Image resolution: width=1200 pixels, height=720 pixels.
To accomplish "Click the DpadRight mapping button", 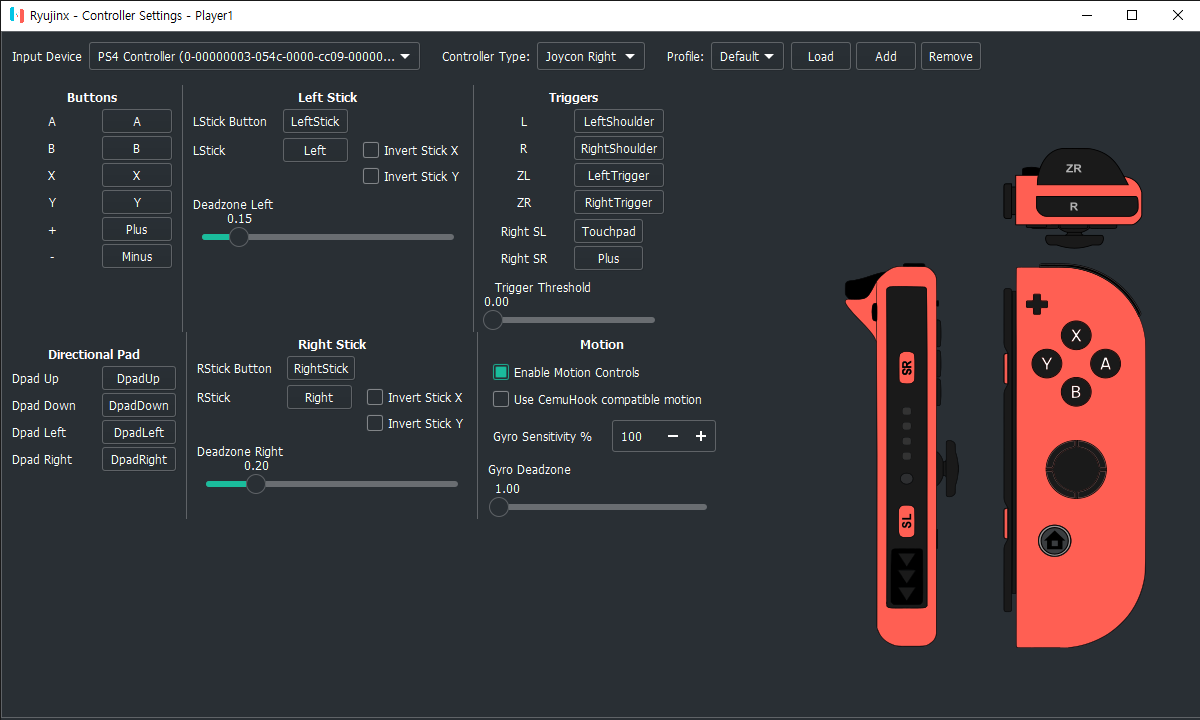I will 138,459.
